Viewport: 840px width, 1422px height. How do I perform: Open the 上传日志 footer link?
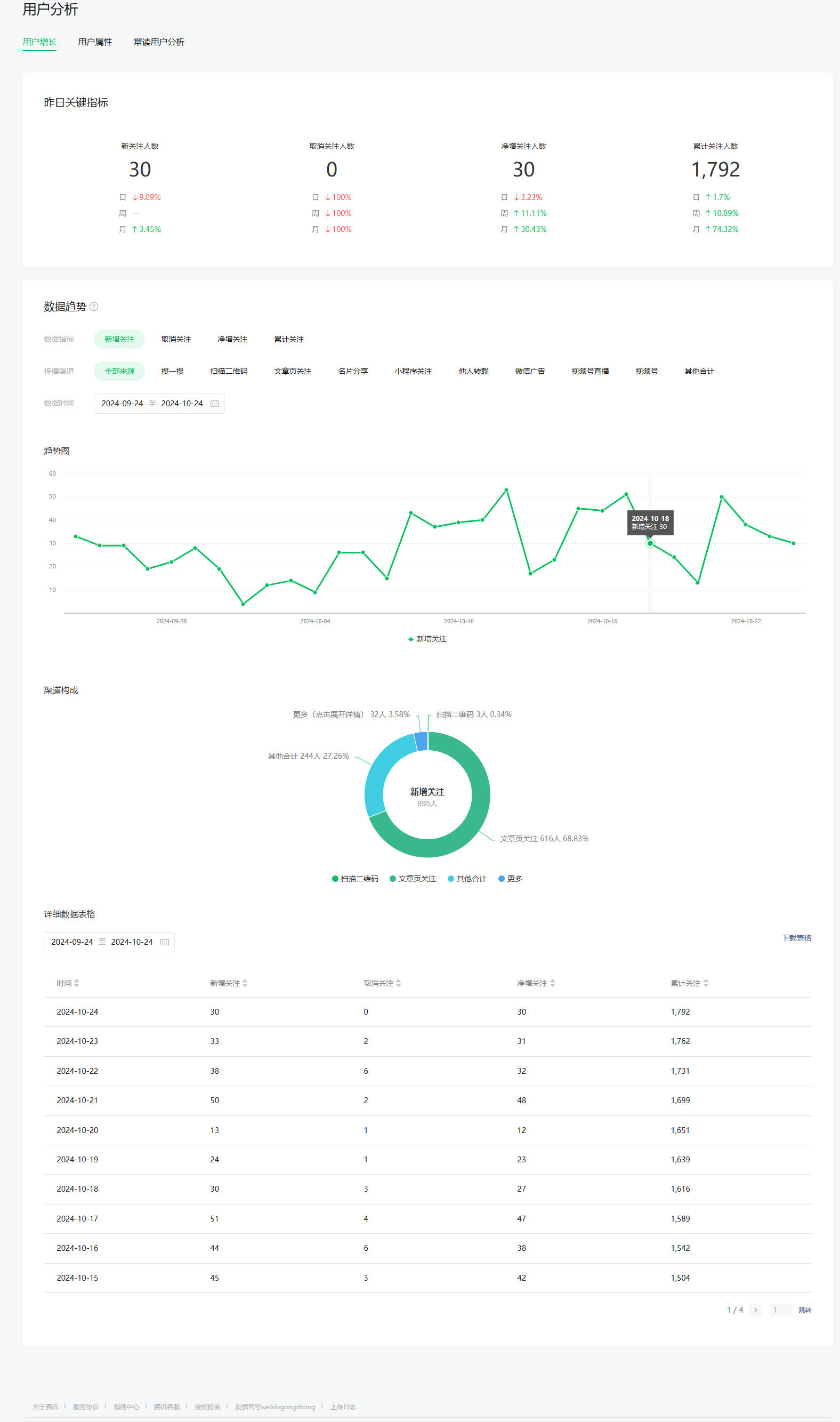pyautogui.click(x=344, y=1407)
